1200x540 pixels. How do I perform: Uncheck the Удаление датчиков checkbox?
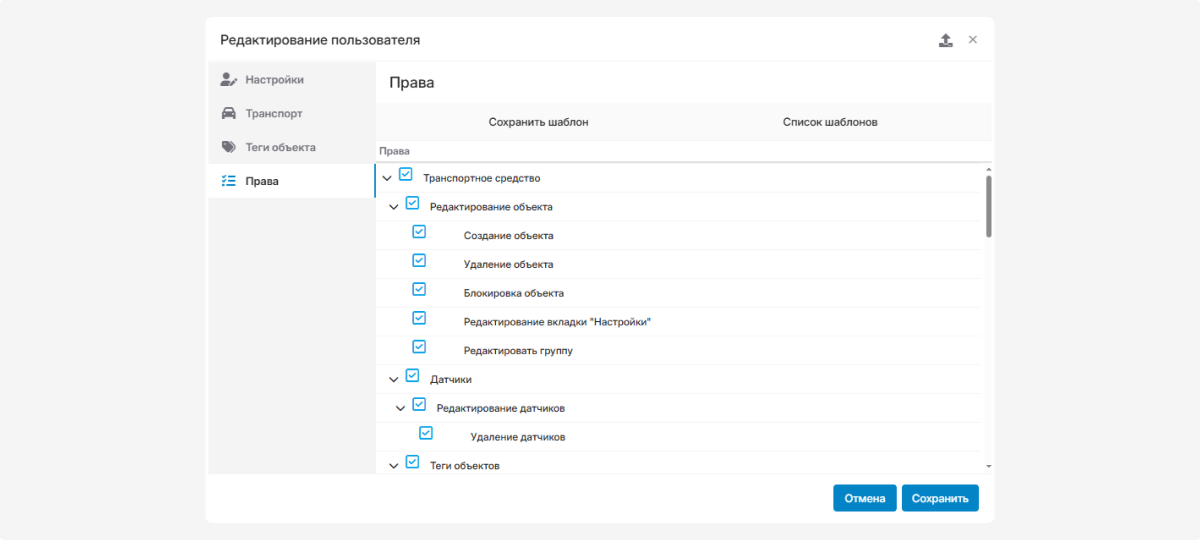click(426, 433)
